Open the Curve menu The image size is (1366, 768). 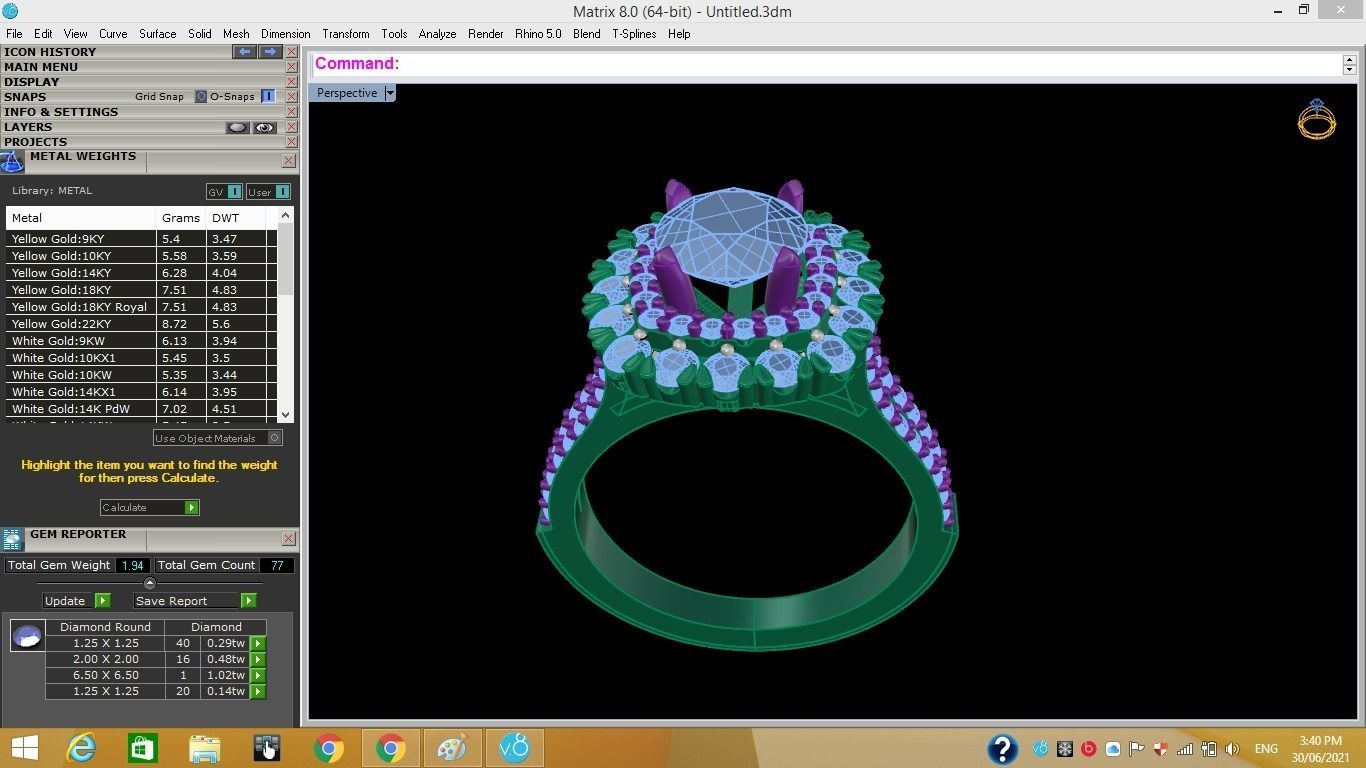pyautogui.click(x=112, y=34)
